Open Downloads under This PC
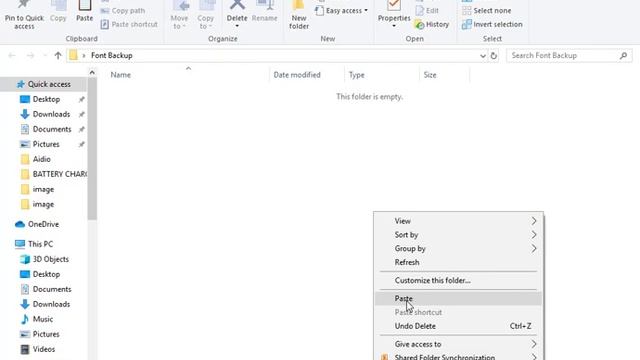Image resolution: width=640 pixels, height=360 pixels. (x=51, y=304)
